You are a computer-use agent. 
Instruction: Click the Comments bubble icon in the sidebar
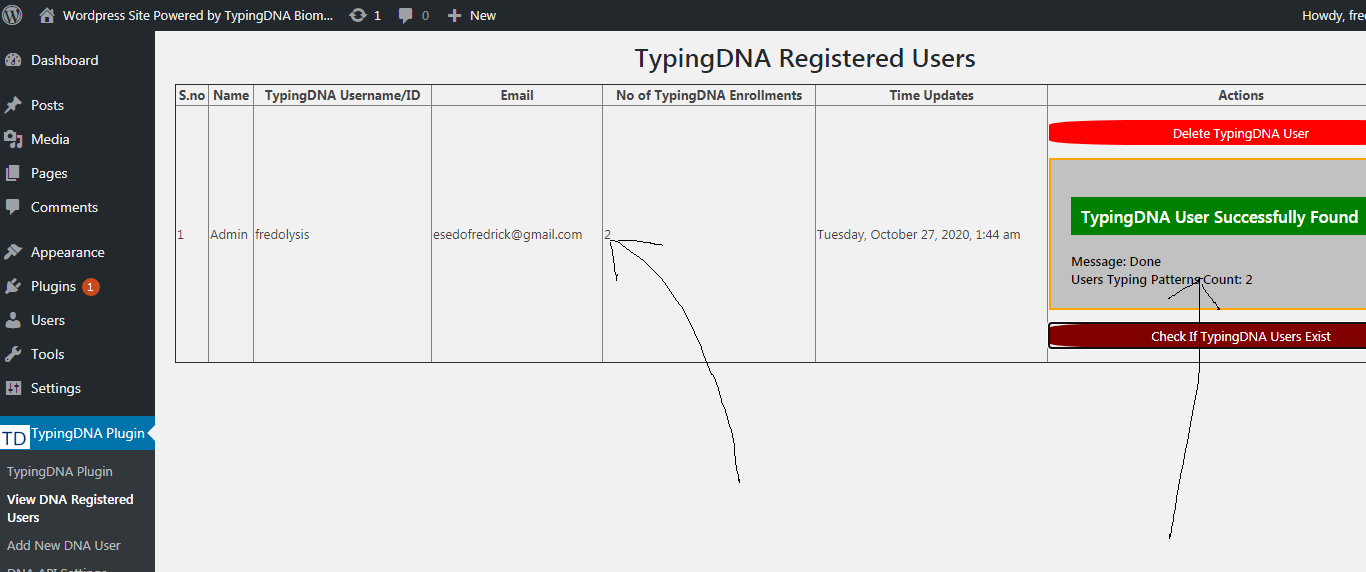pyautogui.click(x=13, y=207)
